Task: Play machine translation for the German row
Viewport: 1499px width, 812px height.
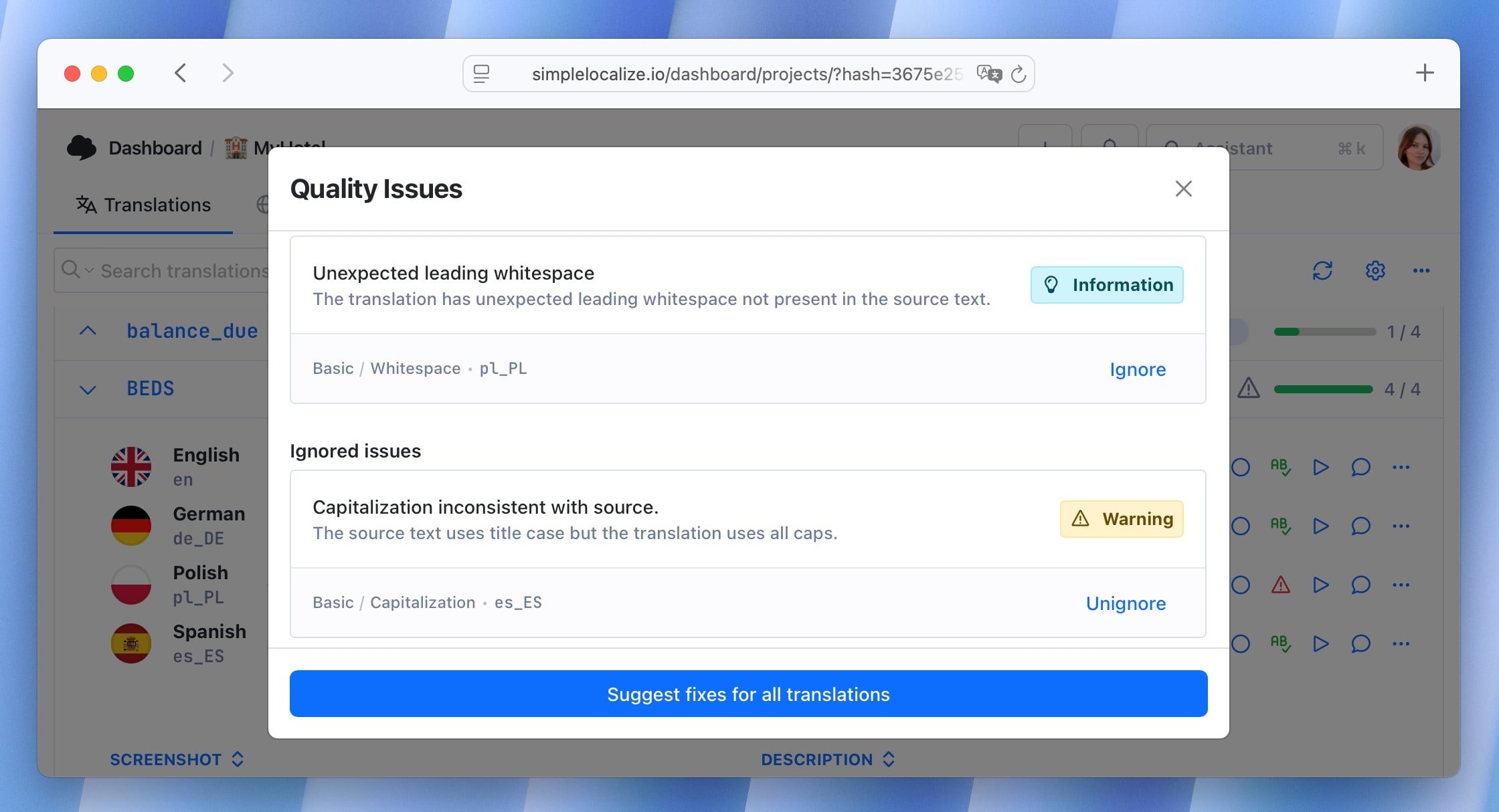Action: click(x=1320, y=526)
